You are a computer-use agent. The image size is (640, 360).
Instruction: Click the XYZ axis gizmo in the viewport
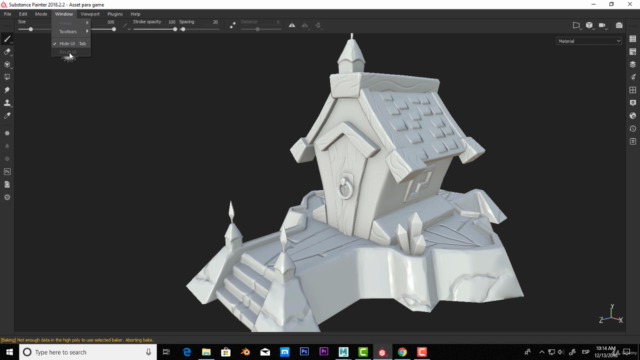click(x=611, y=314)
